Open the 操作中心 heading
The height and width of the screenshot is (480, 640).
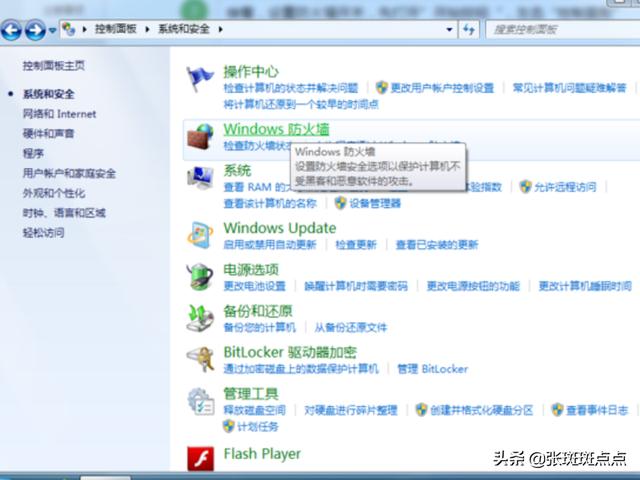(251, 72)
